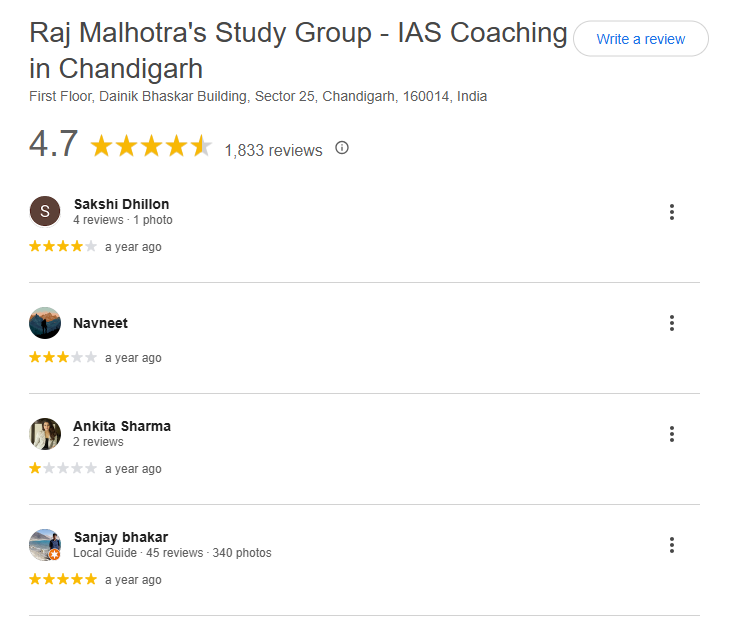Screen dimensions: 753x633
Task: Open three-dot menu for Sanjay bhakar's review
Action: (672, 545)
